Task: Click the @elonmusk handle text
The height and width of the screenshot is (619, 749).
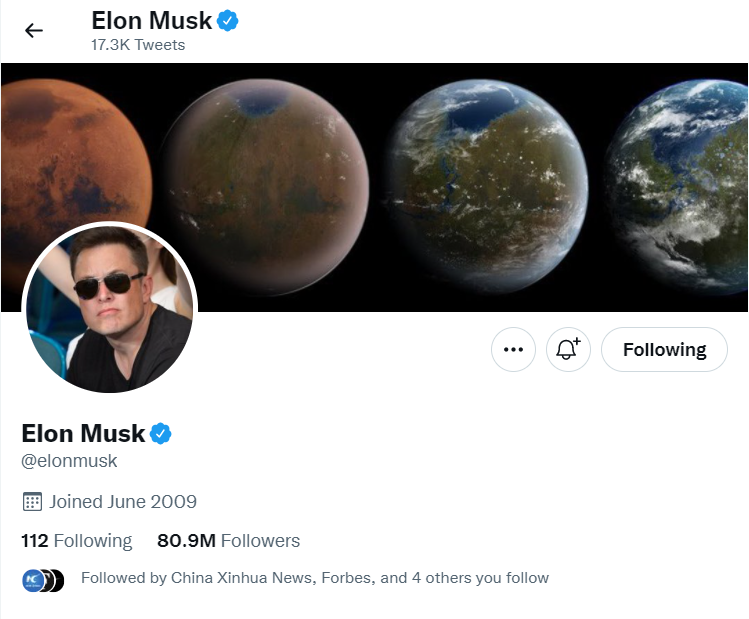Action: [x=70, y=461]
